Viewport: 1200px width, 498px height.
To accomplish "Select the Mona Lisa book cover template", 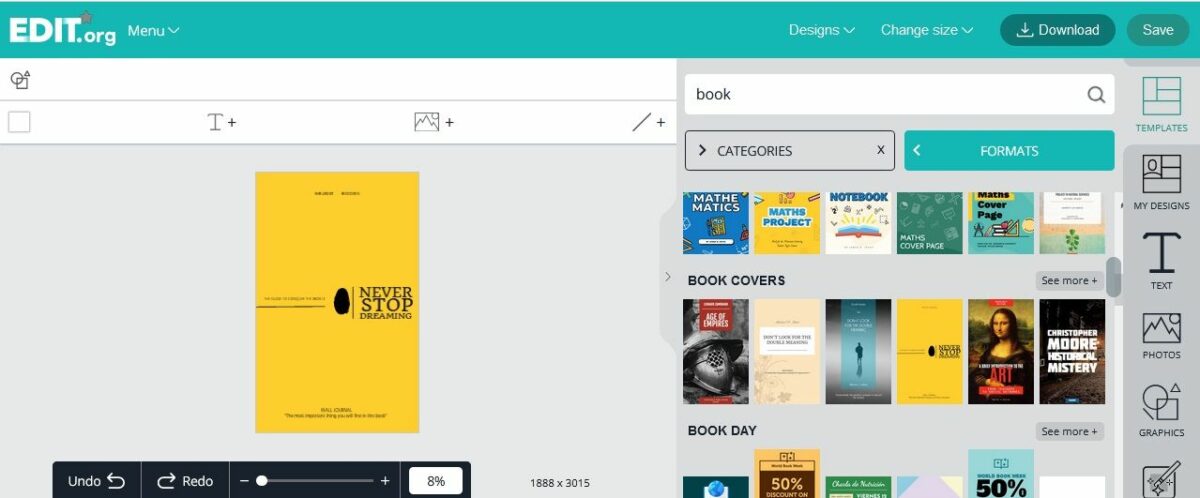I will pyautogui.click(x=1000, y=351).
